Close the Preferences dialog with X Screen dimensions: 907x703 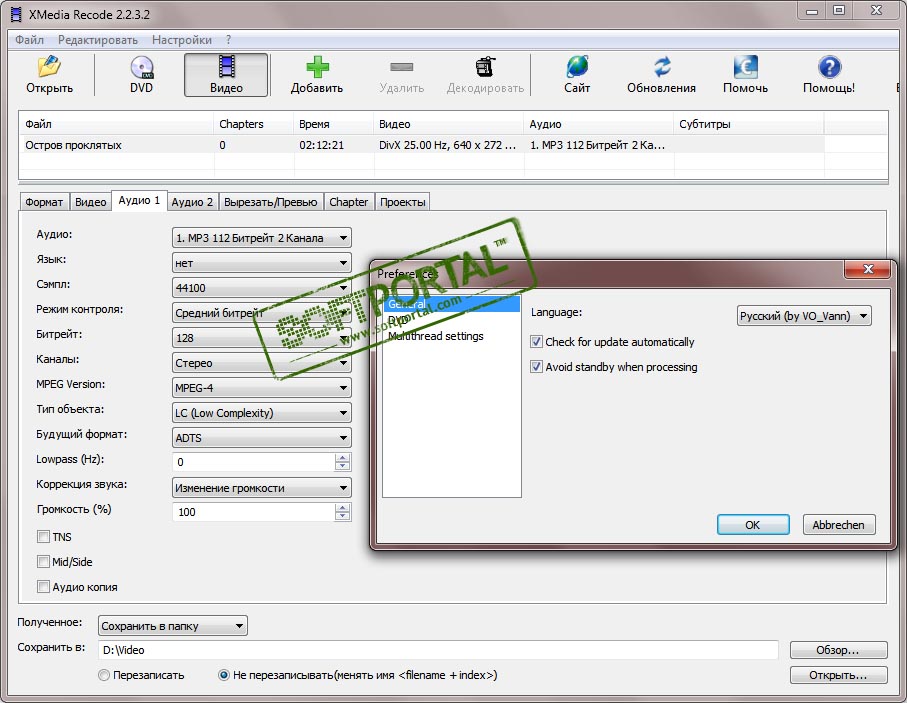tap(868, 269)
